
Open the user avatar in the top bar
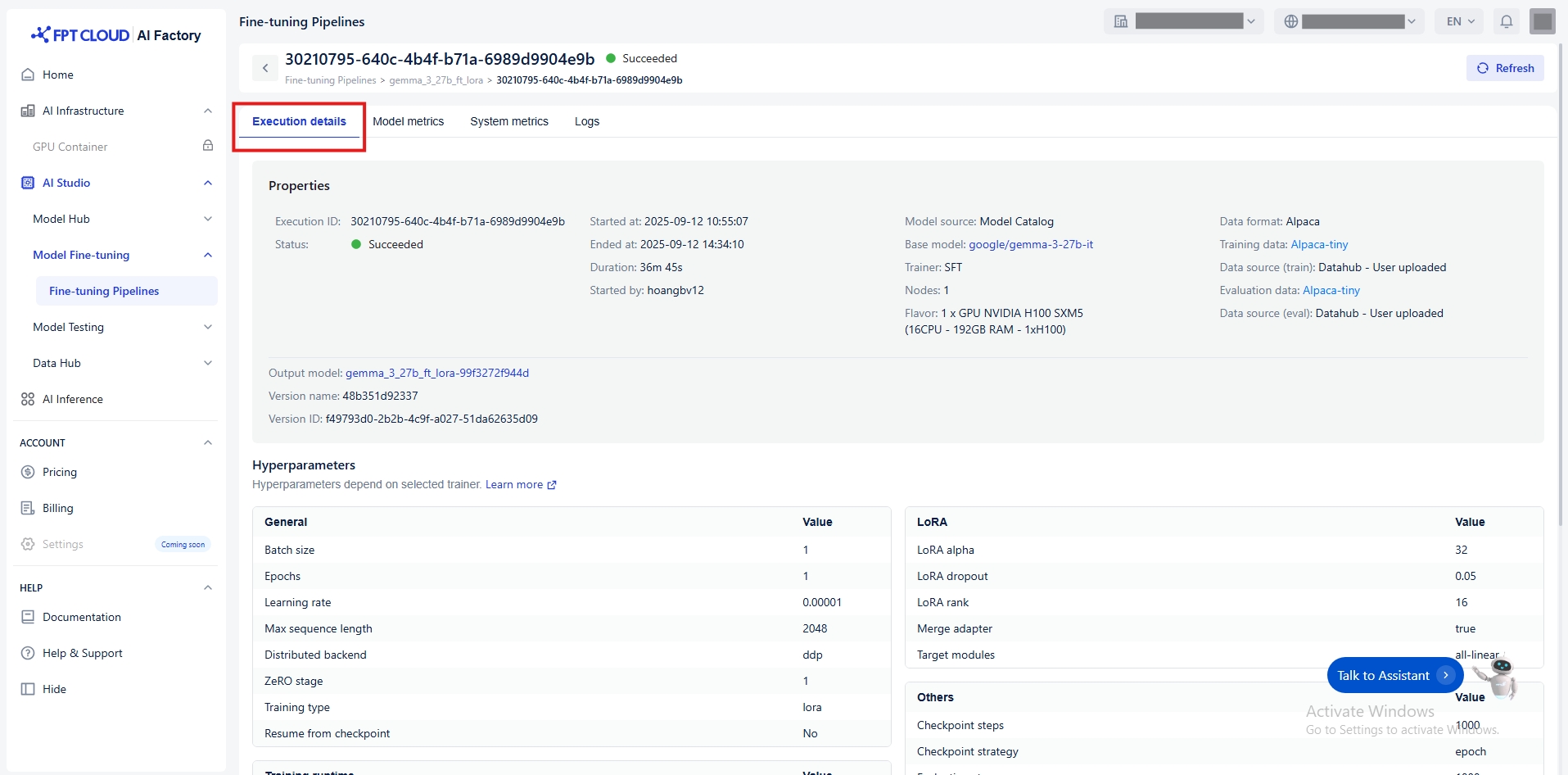[1542, 21]
